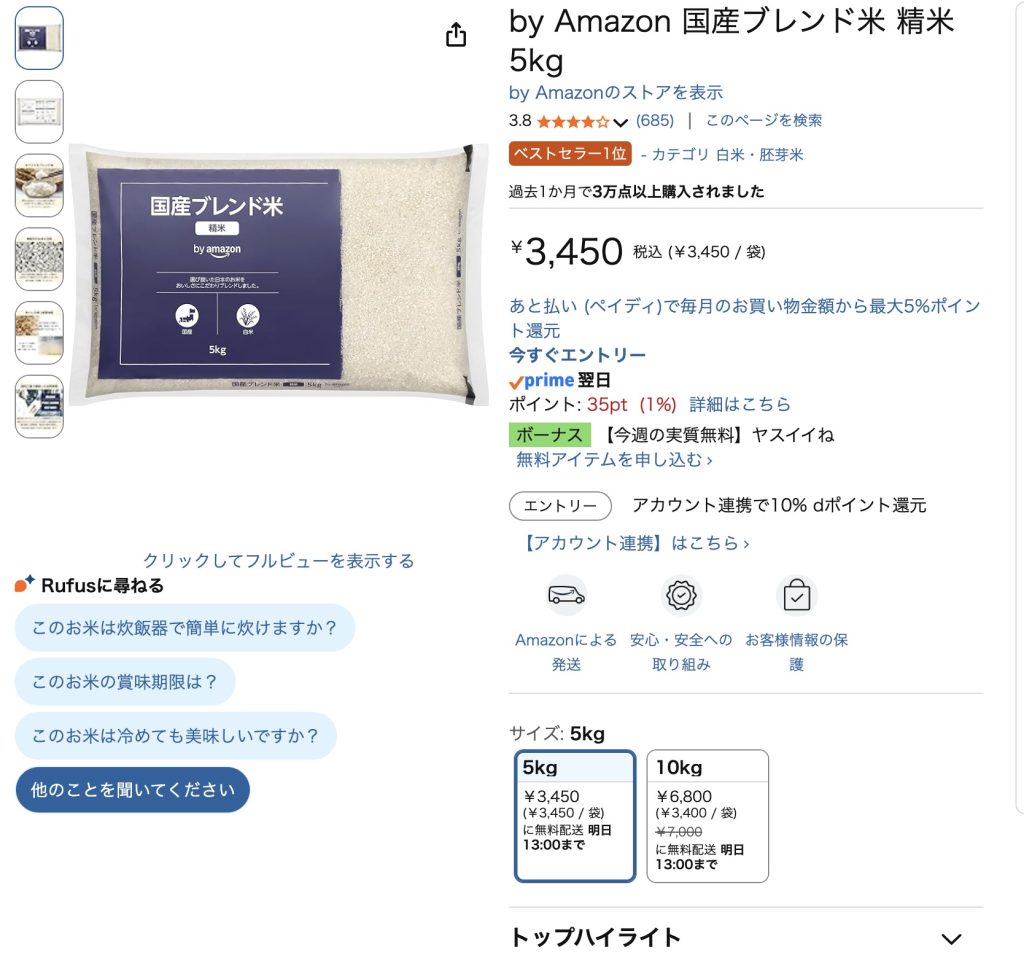Ask Rufus このお米の賞味期限は？
The width and height of the screenshot is (1024, 963).
point(125,682)
